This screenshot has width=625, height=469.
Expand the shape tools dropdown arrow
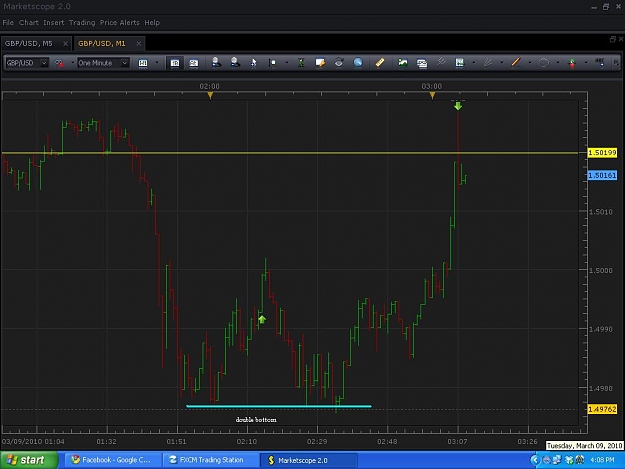(558, 63)
